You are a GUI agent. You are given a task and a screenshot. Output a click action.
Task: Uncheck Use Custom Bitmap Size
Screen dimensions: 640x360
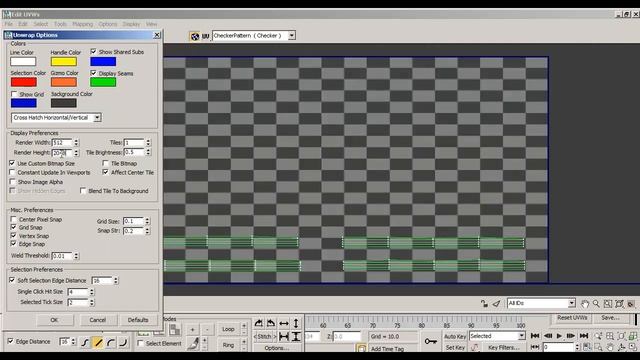[x=12, y=163]
